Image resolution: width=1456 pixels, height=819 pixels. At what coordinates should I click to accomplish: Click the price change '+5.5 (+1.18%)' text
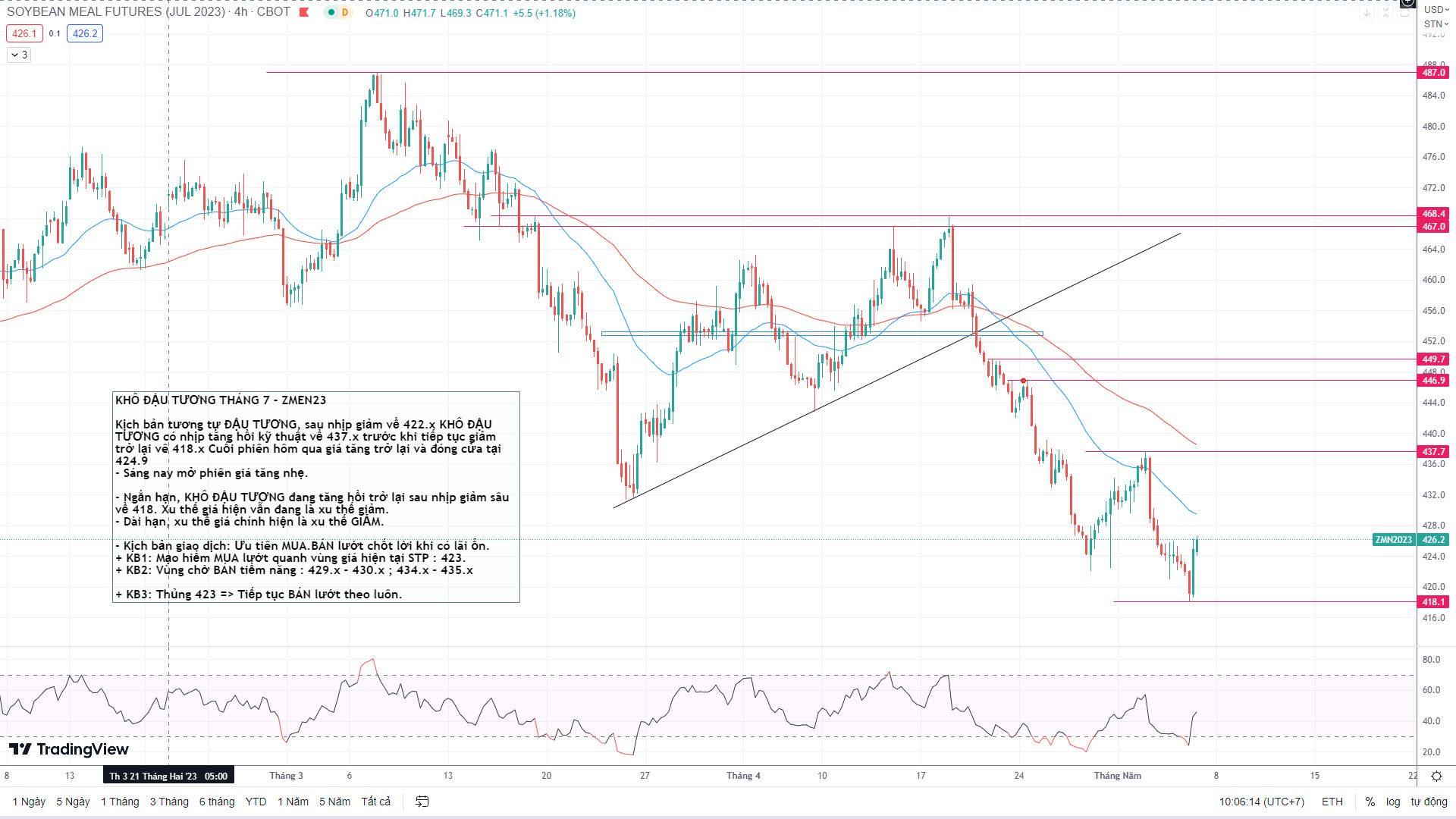pos(544,13)
